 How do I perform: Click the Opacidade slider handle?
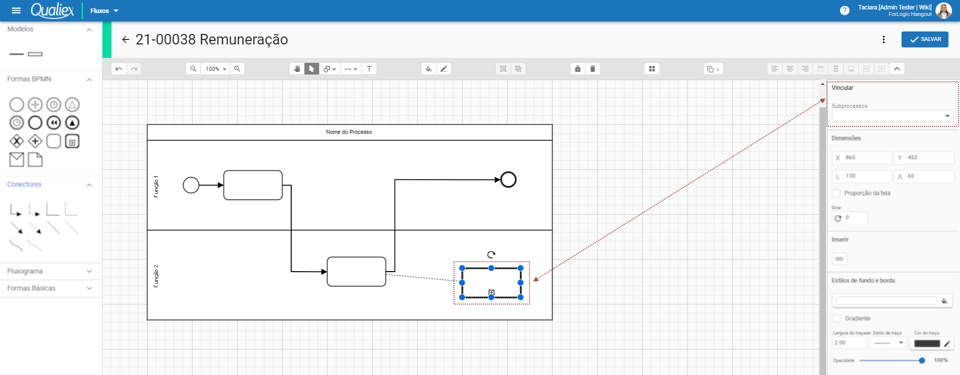click(x=922, y=360)
